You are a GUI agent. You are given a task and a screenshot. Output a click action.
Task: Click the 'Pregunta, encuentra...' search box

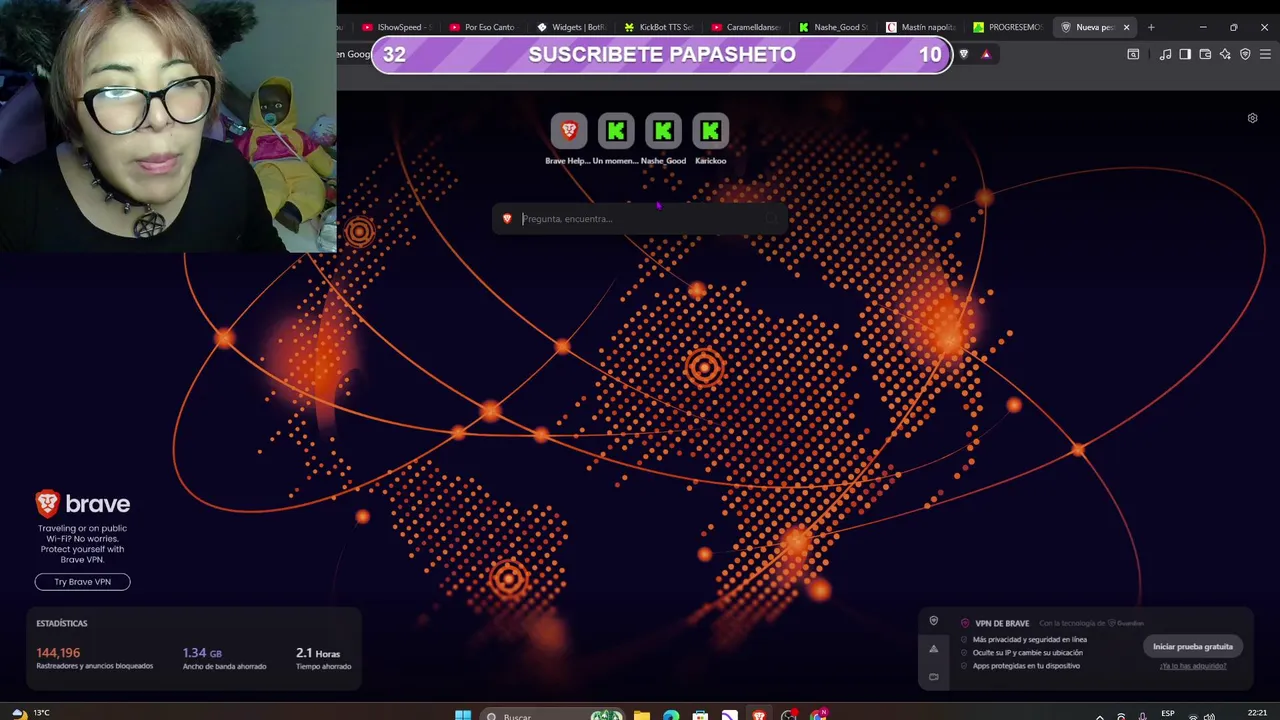(640, 219)
